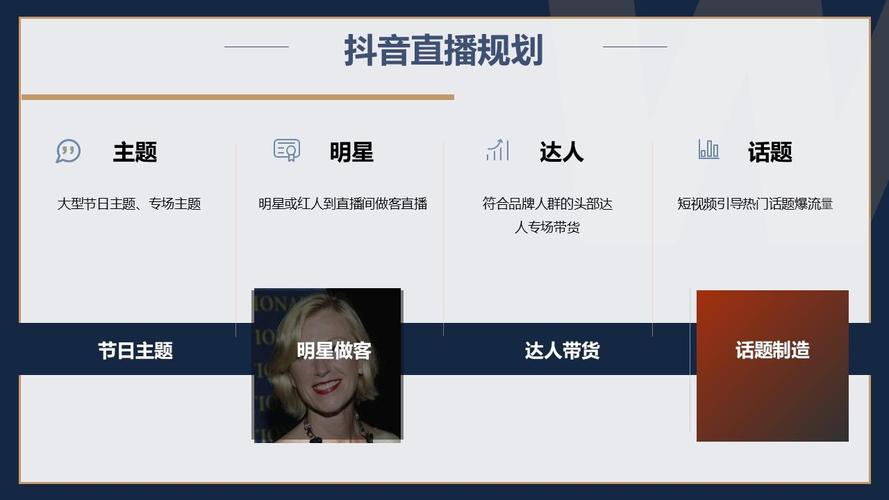Select the heading 明星
The image size is (889, 500).
(x=352, y=152)
